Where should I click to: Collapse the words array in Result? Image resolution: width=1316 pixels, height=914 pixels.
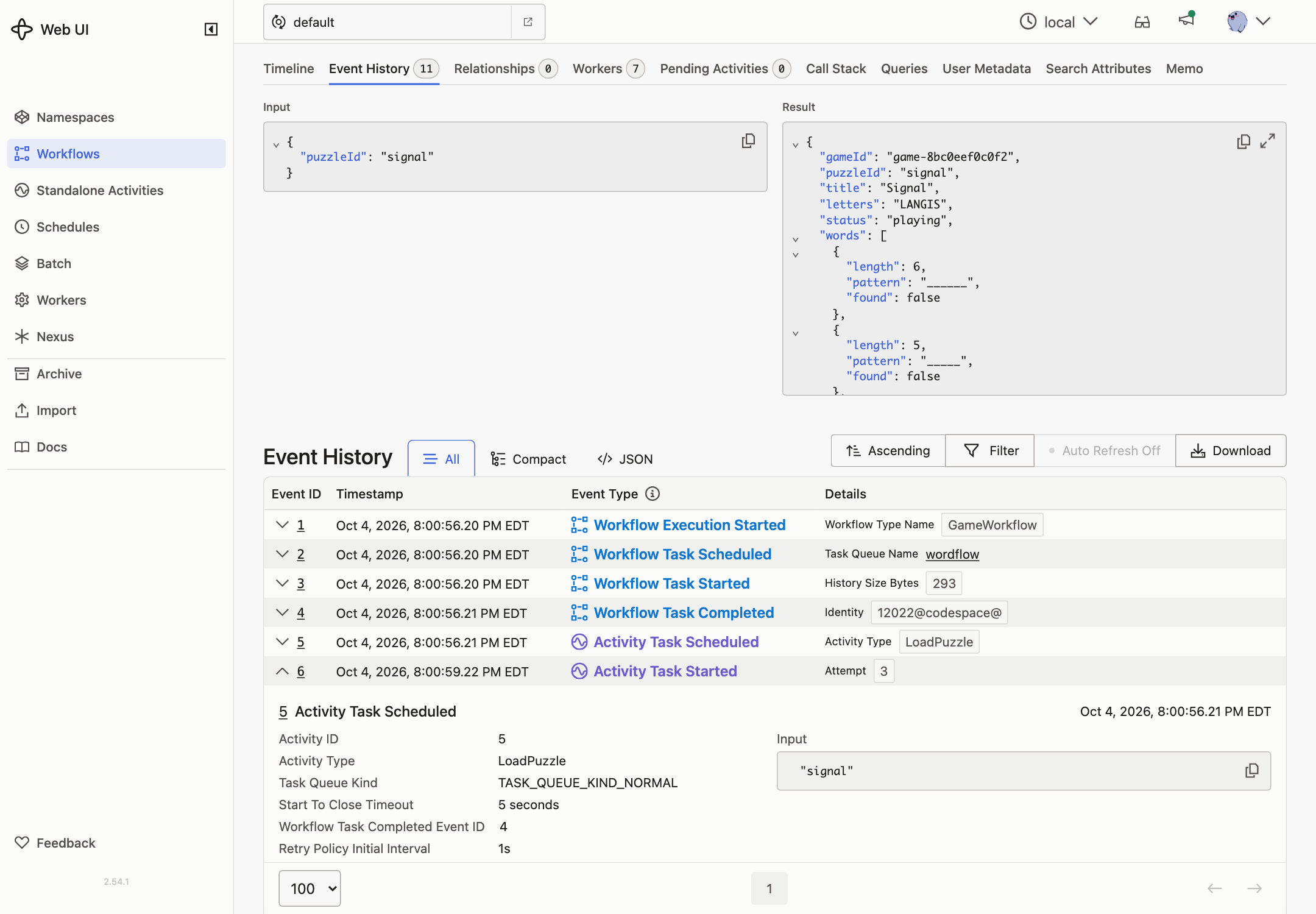796,239
